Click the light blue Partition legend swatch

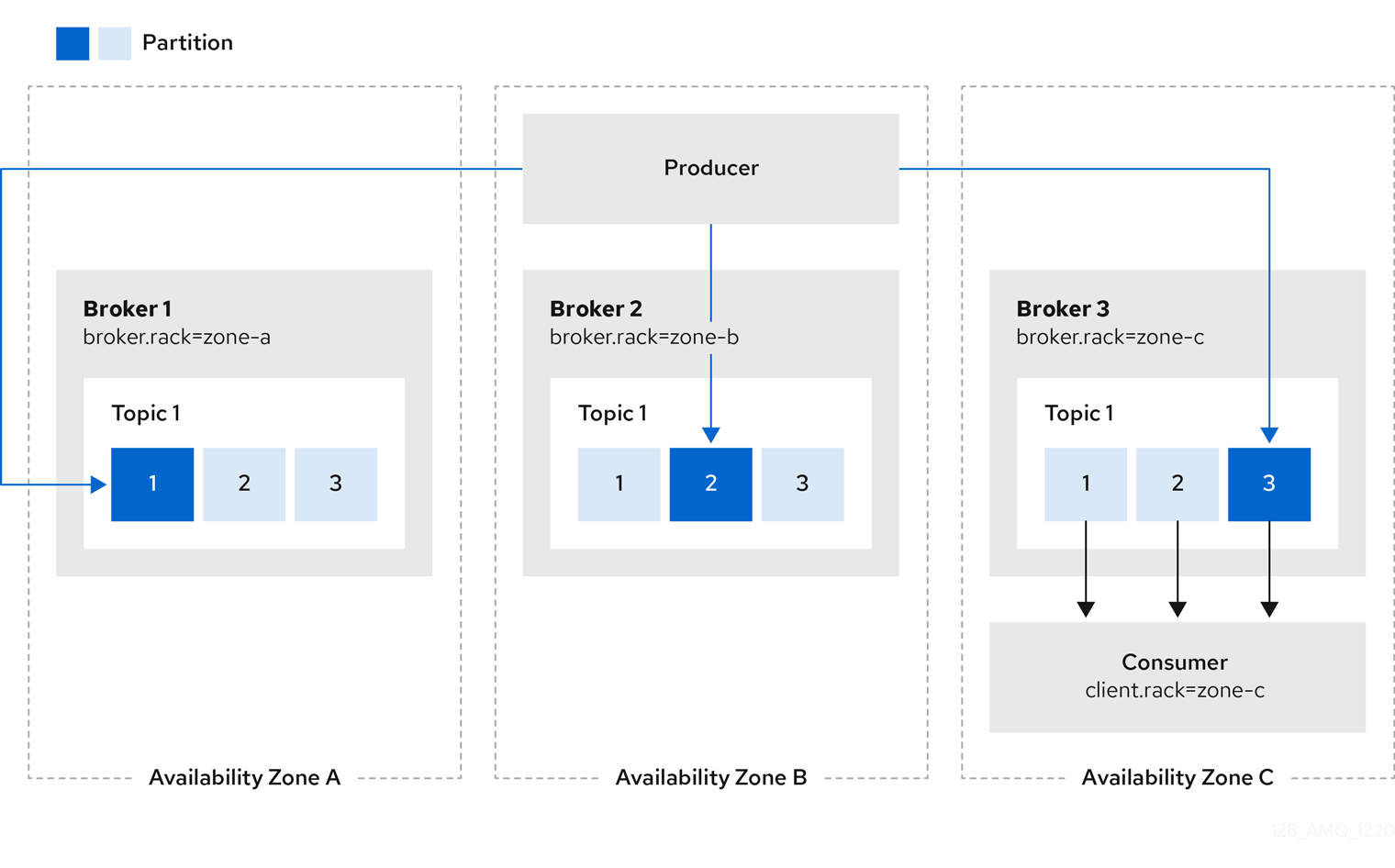point(113,42)
